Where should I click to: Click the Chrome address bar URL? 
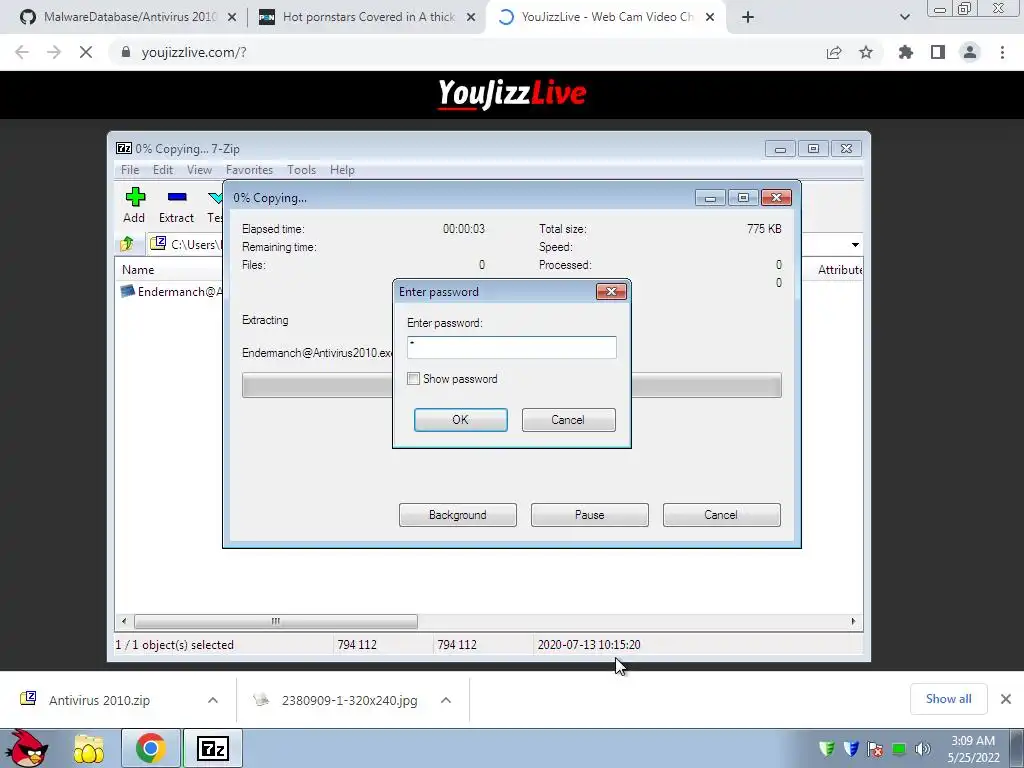click(x=194, y=52)
